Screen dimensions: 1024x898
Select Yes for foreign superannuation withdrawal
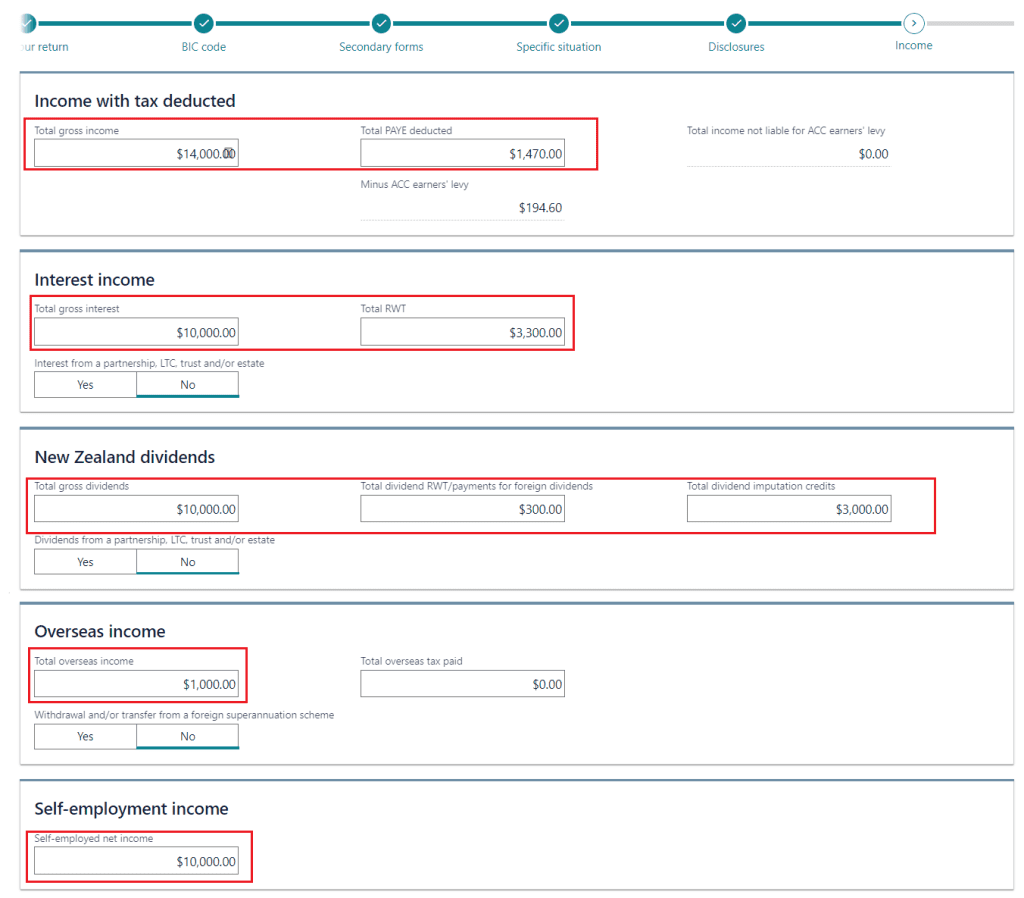(x=86, y=736)
